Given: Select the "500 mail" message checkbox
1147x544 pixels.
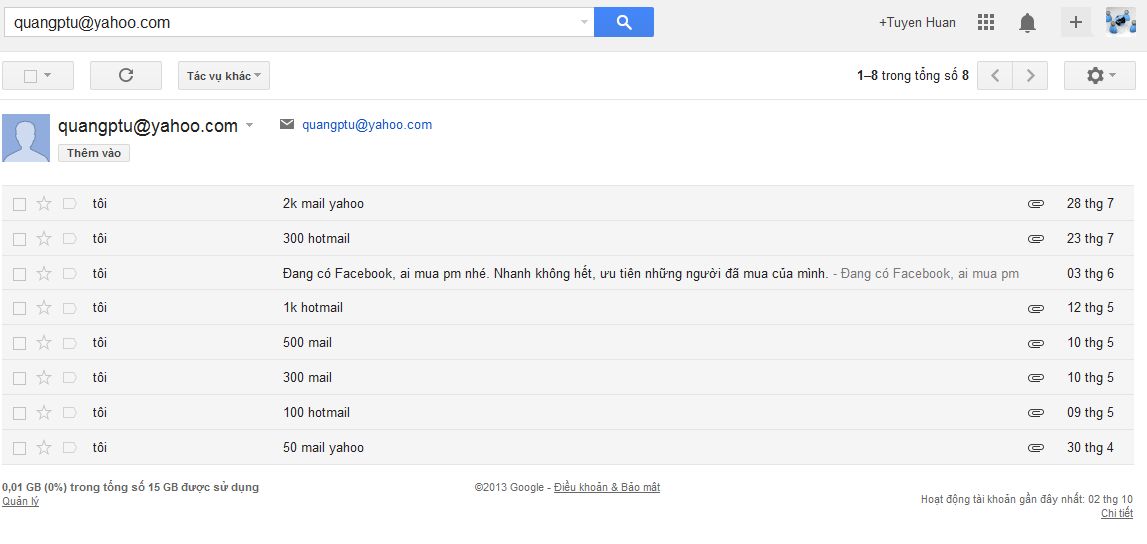Looking at the screenshot, I should pyautogui.click(x=19, y=343).
